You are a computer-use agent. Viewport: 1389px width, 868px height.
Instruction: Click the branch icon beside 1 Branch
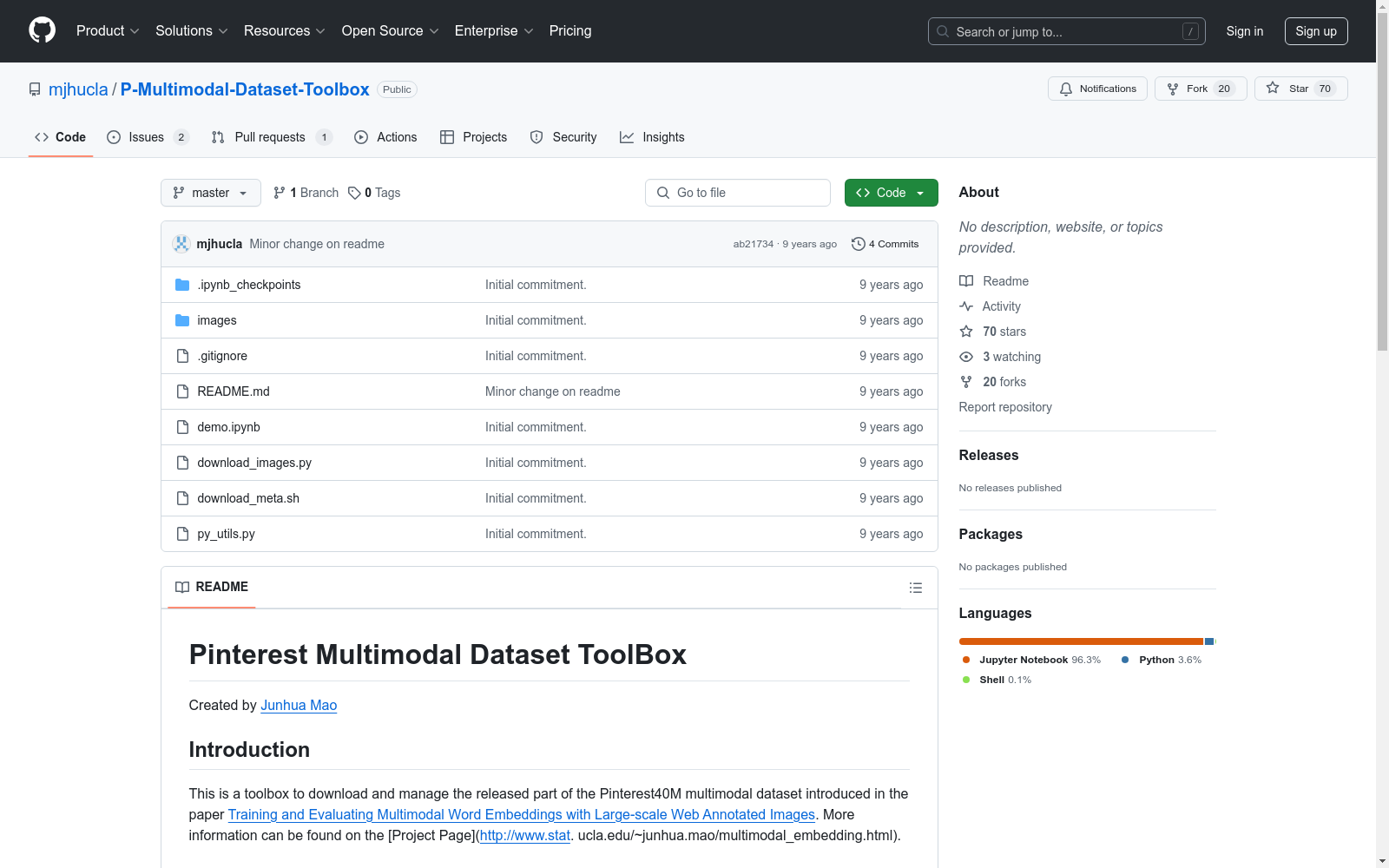[280, 193]
